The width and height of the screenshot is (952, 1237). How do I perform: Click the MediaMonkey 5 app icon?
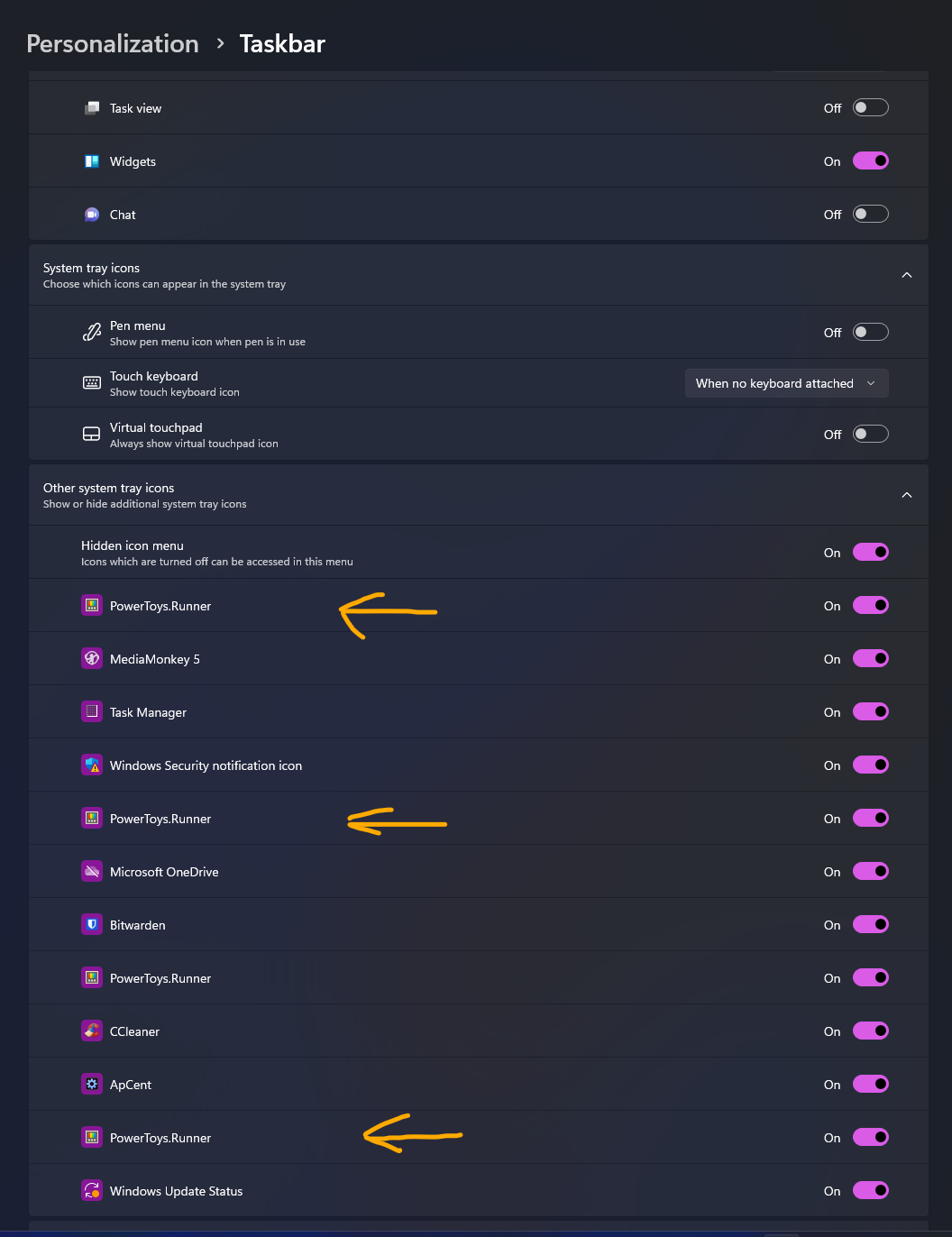point(92,658)
